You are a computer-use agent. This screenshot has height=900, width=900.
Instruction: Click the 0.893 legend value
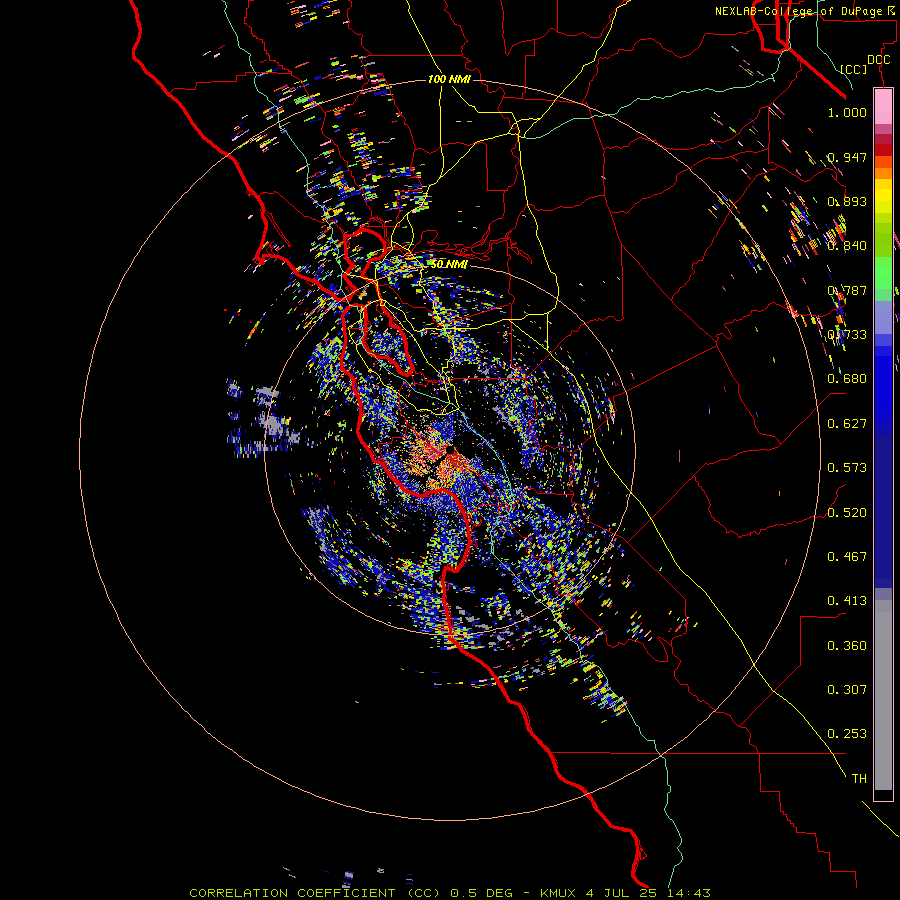click(x=847, y=201)
